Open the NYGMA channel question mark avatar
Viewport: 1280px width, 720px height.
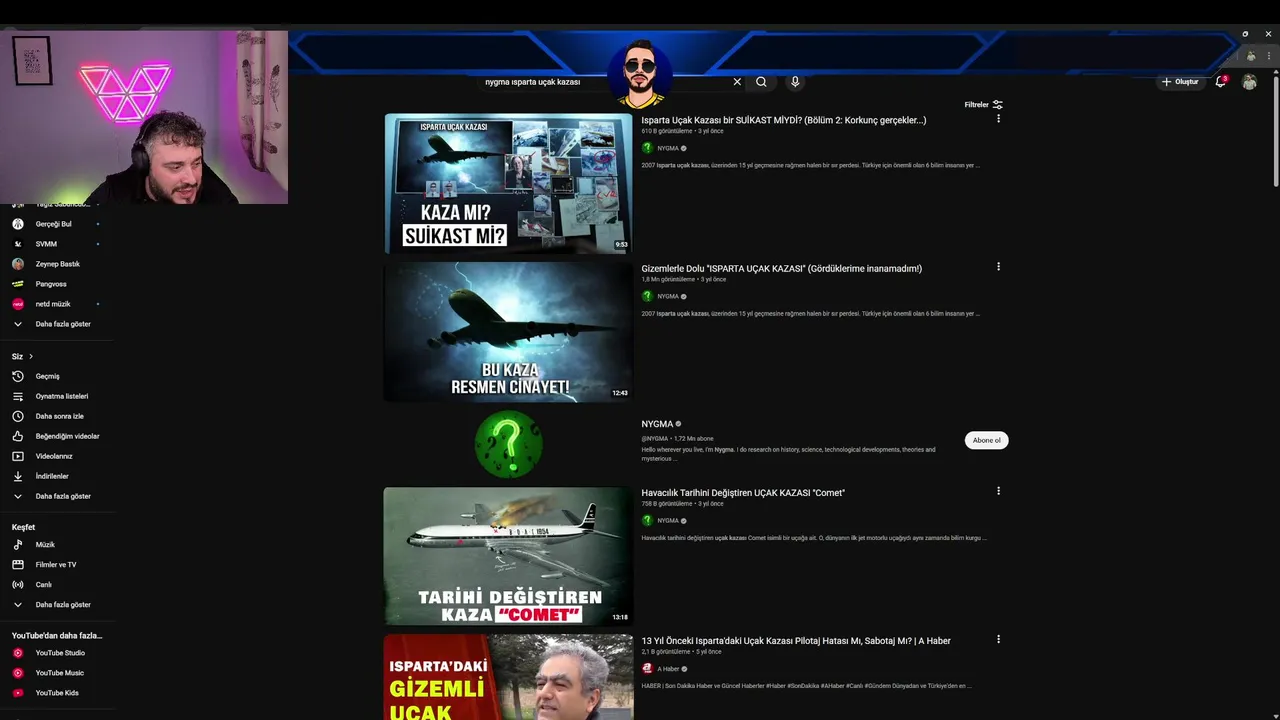point(508,443)
